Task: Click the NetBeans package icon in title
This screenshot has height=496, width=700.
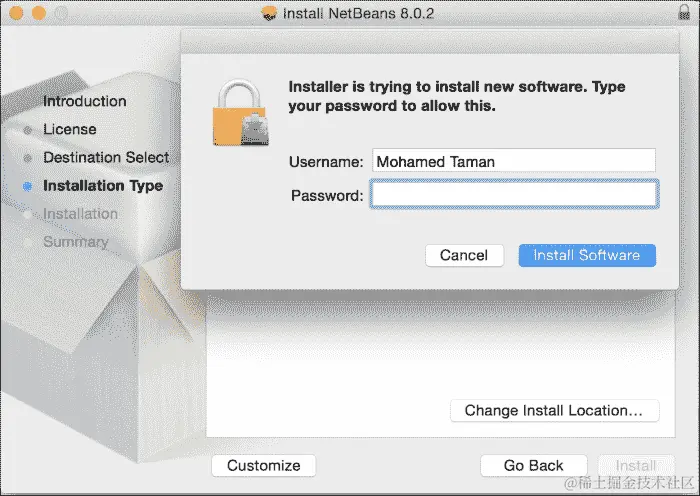Action: tap(269, 13)
